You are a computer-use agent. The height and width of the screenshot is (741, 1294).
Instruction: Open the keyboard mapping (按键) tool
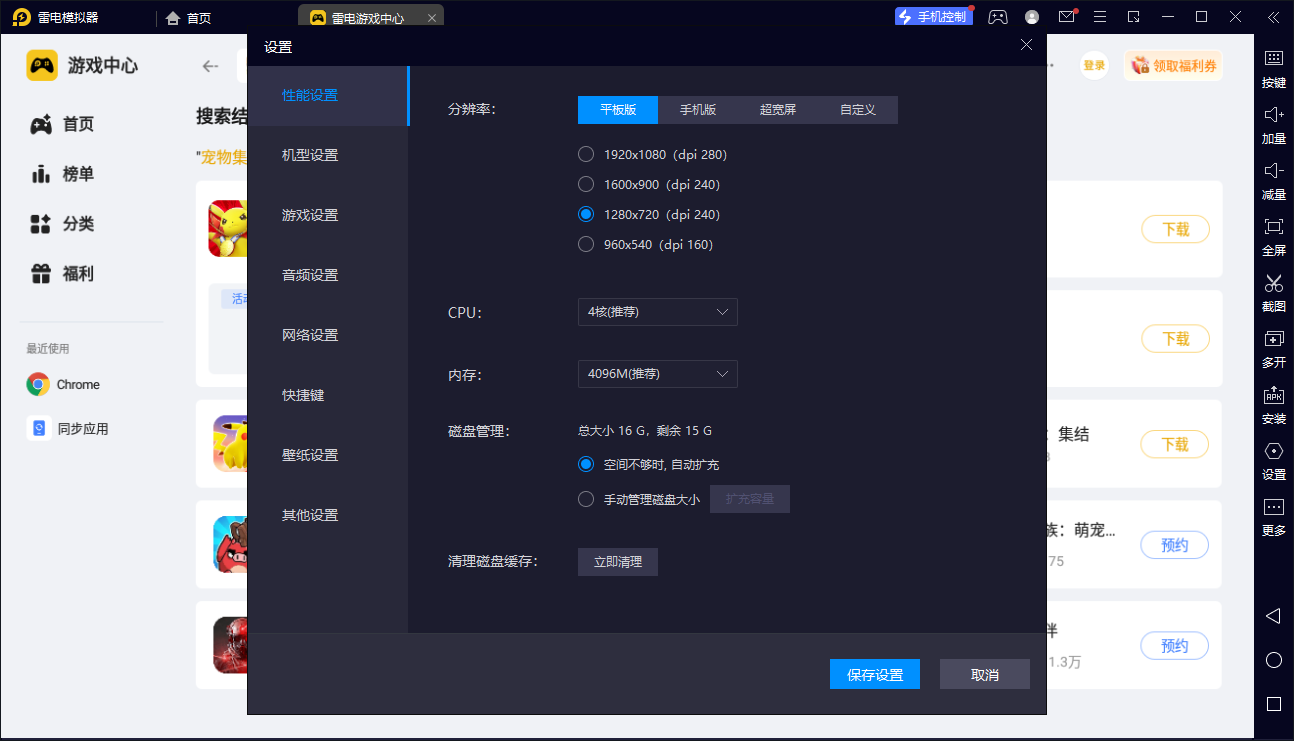pyautogui.click(x=1272, y=71)
